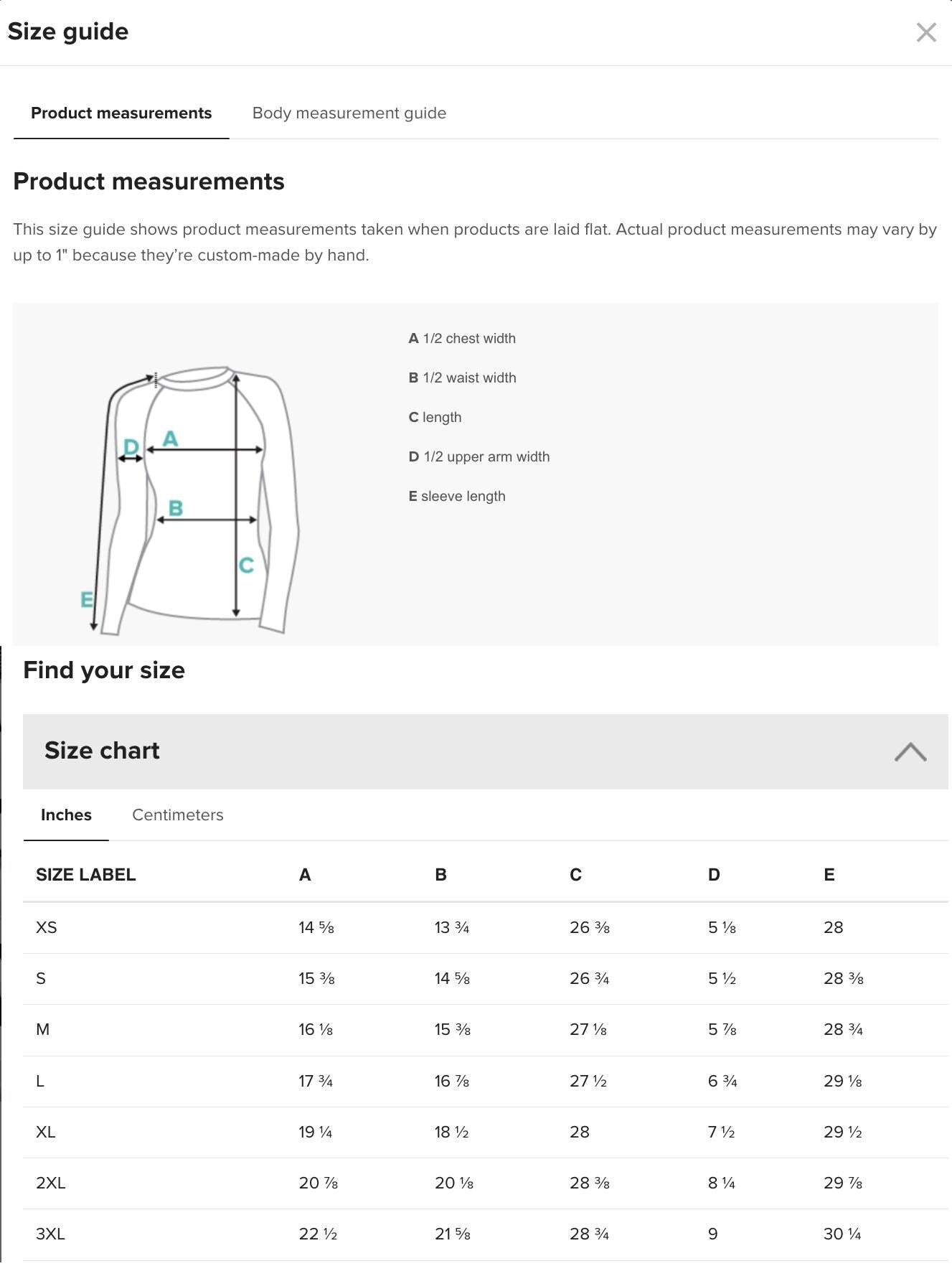Switch units to Inches
The width and height of the screenshot is (952, 1266).
coord(65,815)
